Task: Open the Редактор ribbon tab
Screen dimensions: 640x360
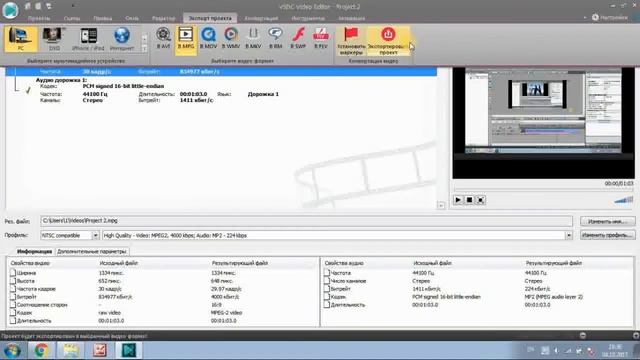Action: tap(163, 18)
